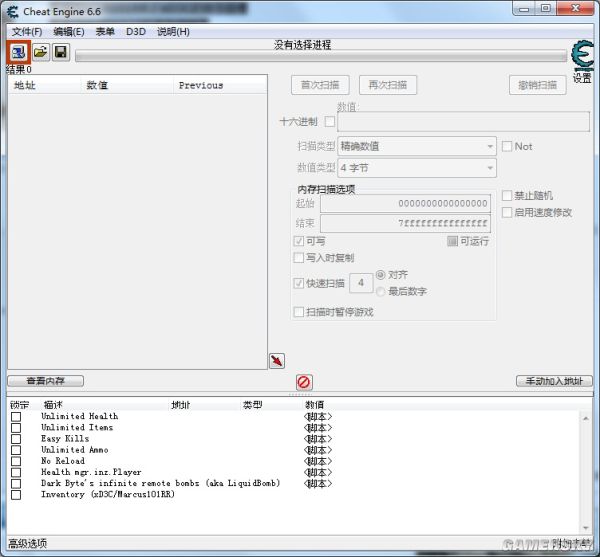This screenshot has width=600, height=557.
Task: Select the 最后数字 last digits radio button
Action: pyautogui.click(x=380, y=292)
